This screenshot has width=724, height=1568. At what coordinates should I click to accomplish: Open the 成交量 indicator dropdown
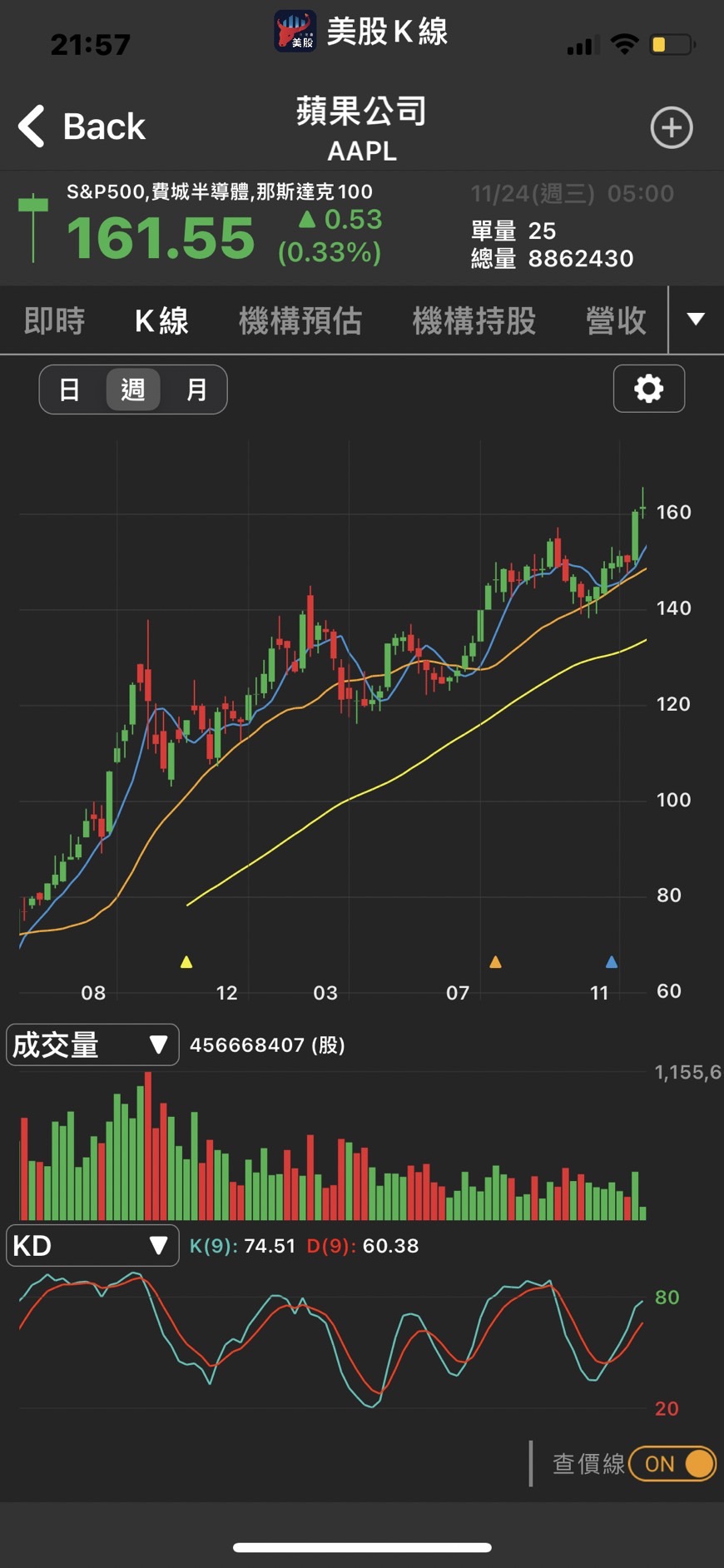[x=92, y=1045]
